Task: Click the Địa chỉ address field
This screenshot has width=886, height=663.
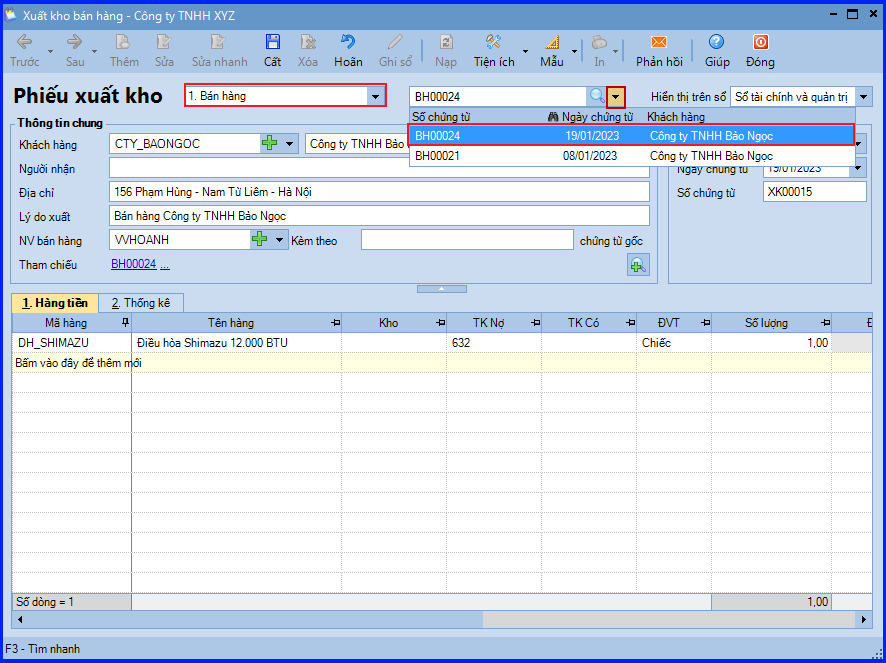Action: (x=379, y=192)
